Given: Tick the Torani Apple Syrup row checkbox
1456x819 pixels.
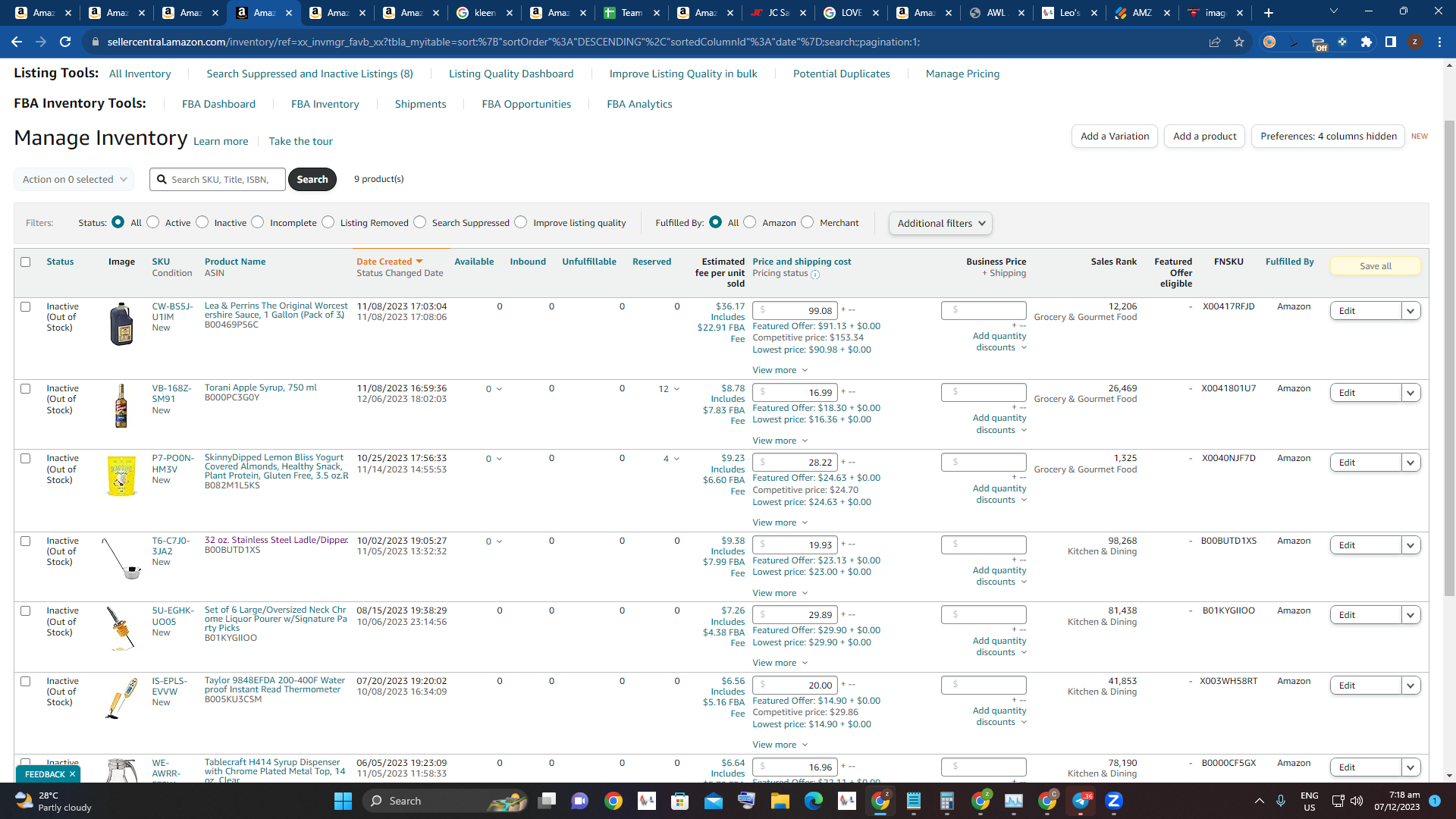Looking at the screenshot, I should point(26,388).
